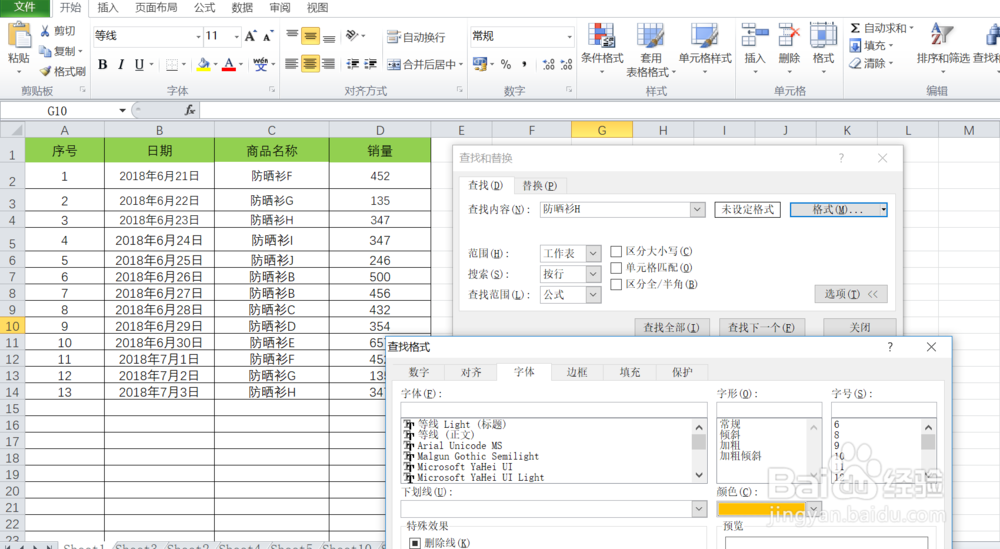Open the underline 下划线 dropdown
Image resolution: width=1000 pixels, height=549 pixels.
tap(699, 508)
